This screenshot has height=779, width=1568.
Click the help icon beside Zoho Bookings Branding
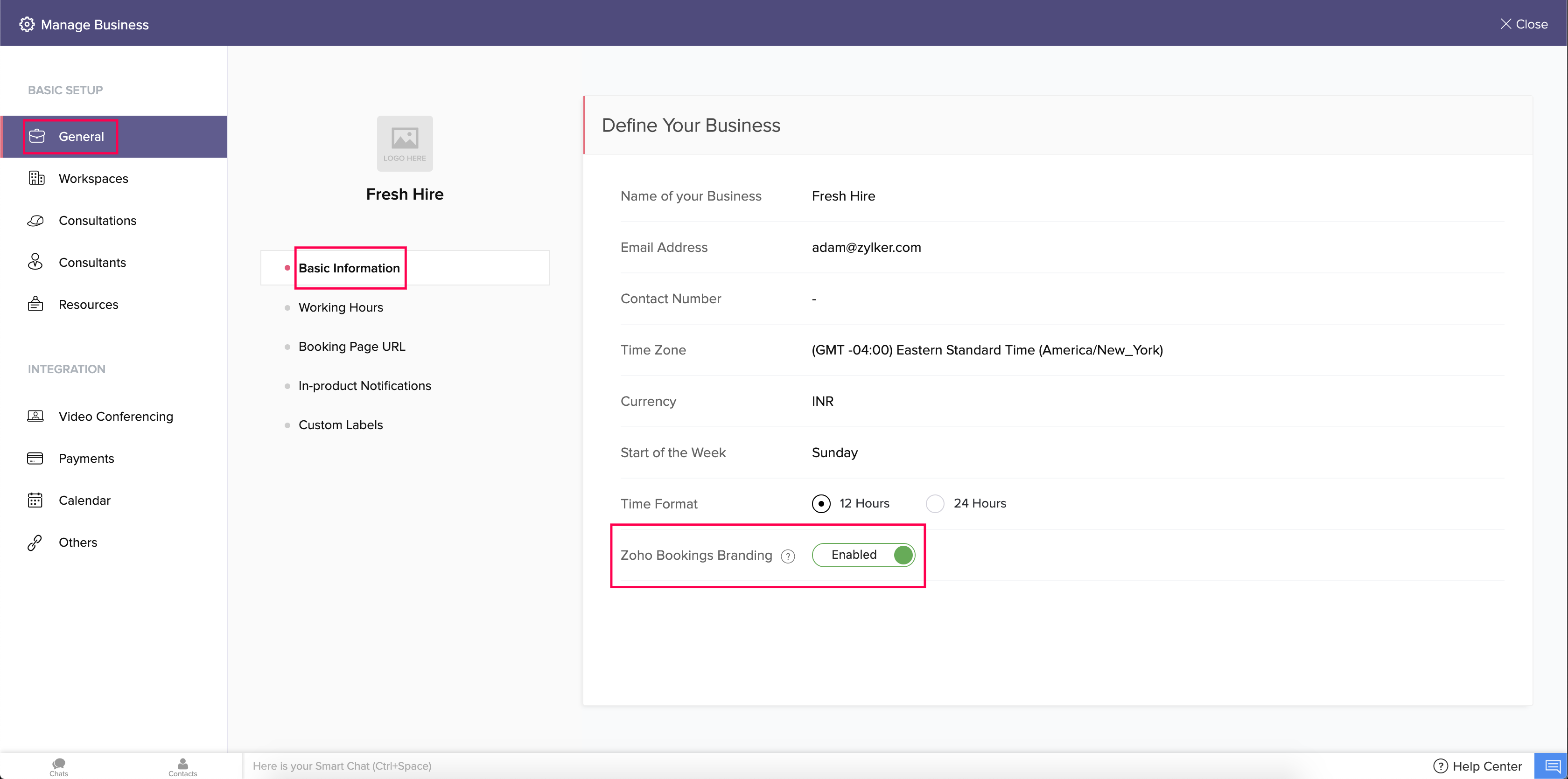click(788, 556)
